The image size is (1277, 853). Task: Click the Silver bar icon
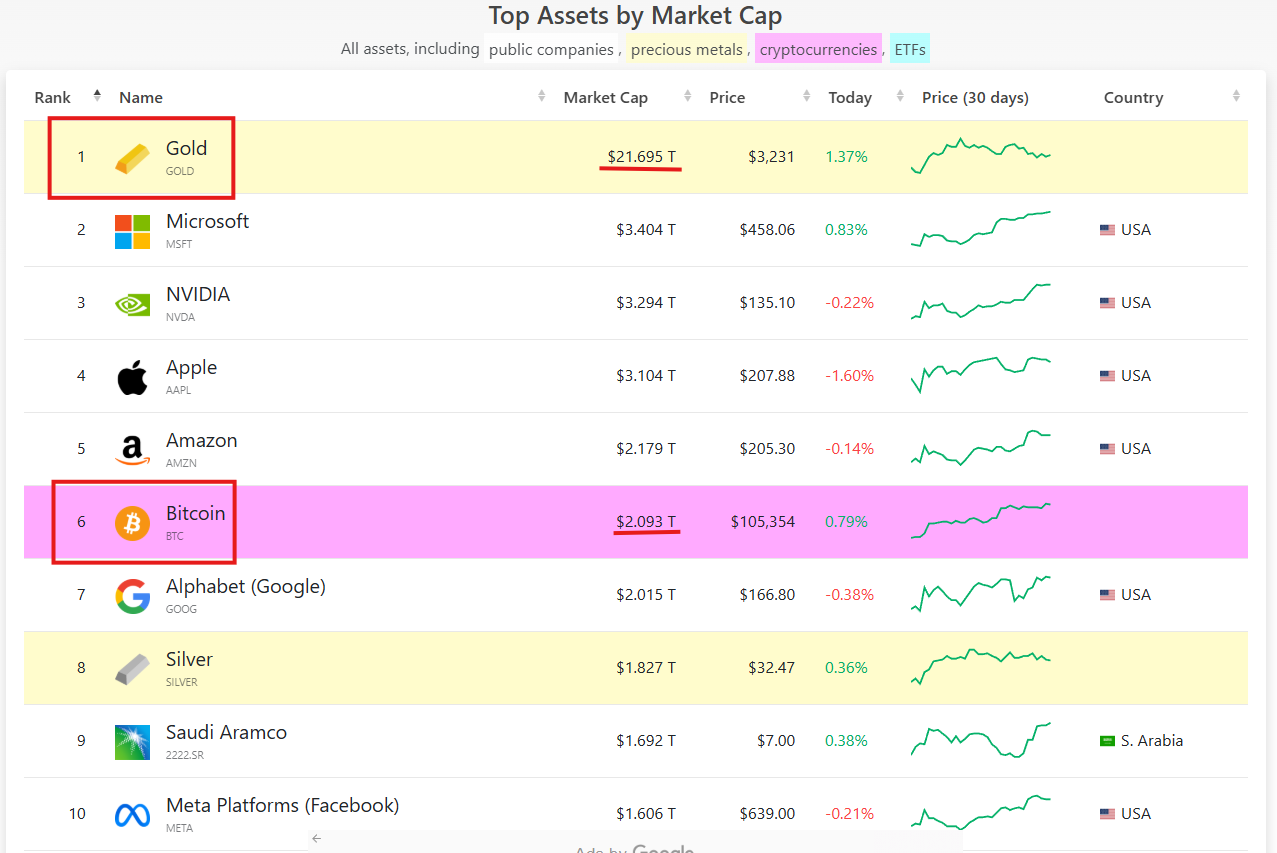[132, 669]
